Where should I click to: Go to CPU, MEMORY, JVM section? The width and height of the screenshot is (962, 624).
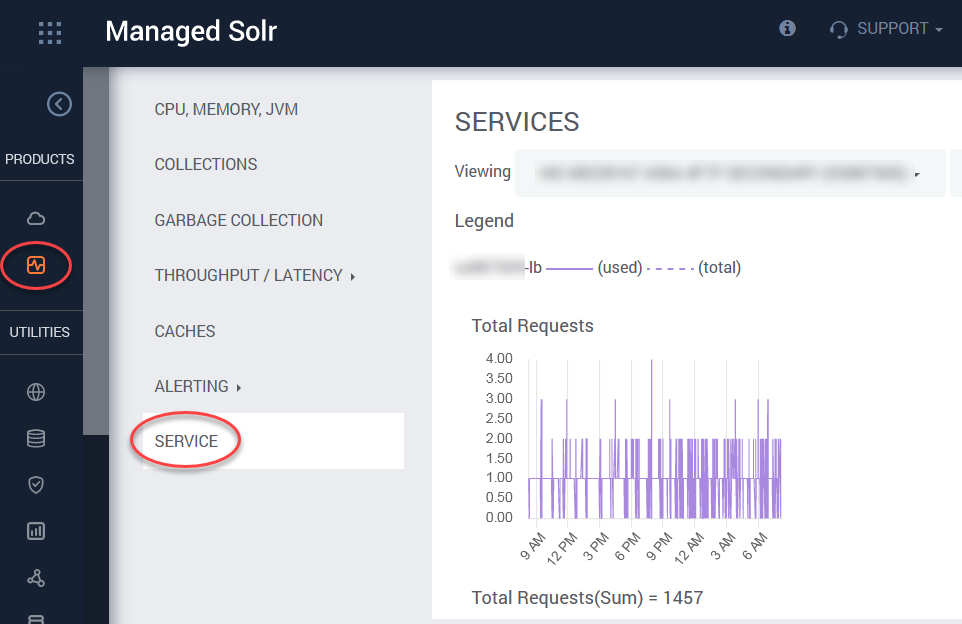click(x=226, y=109)
